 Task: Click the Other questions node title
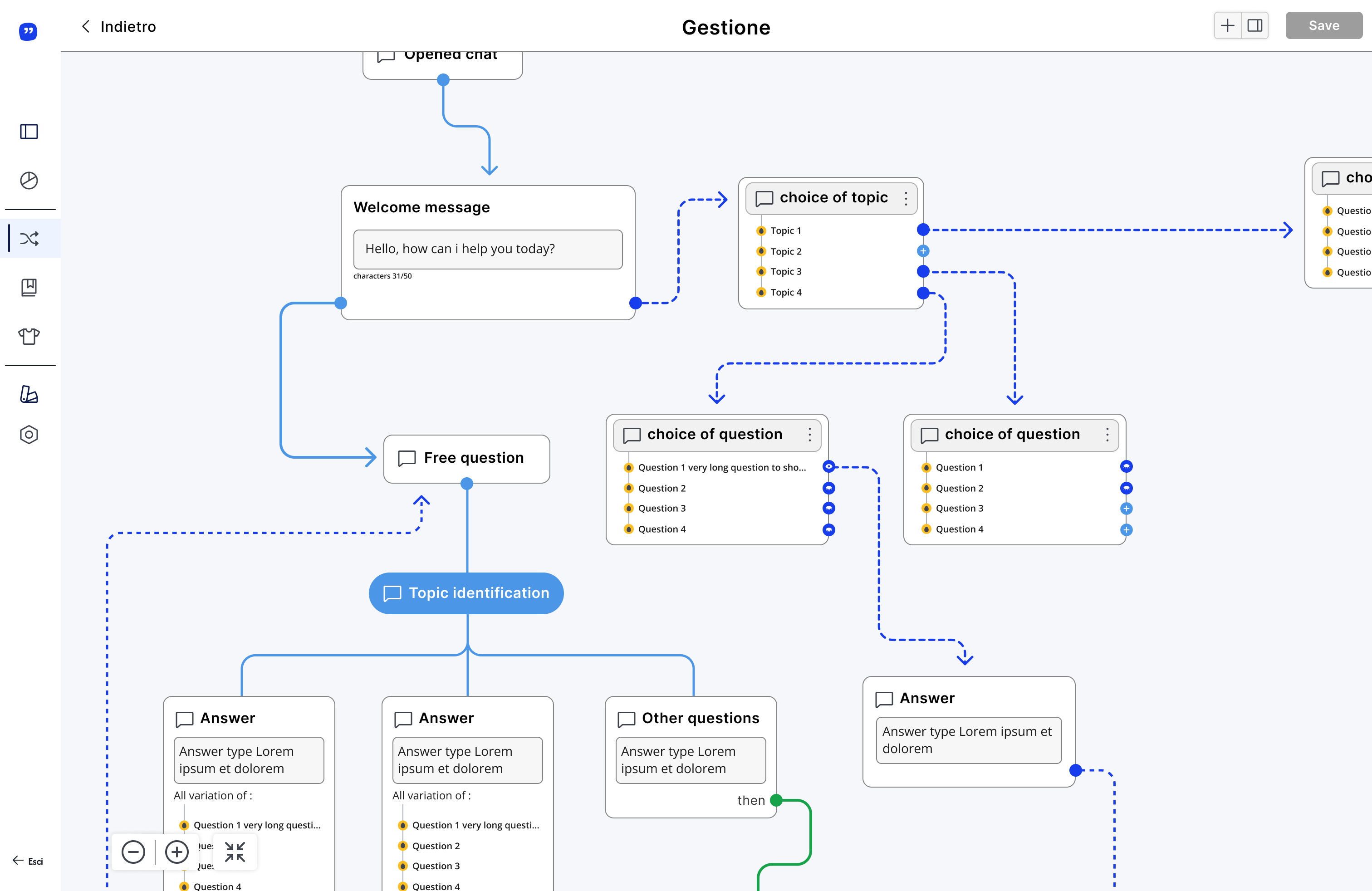coord(701,718)
